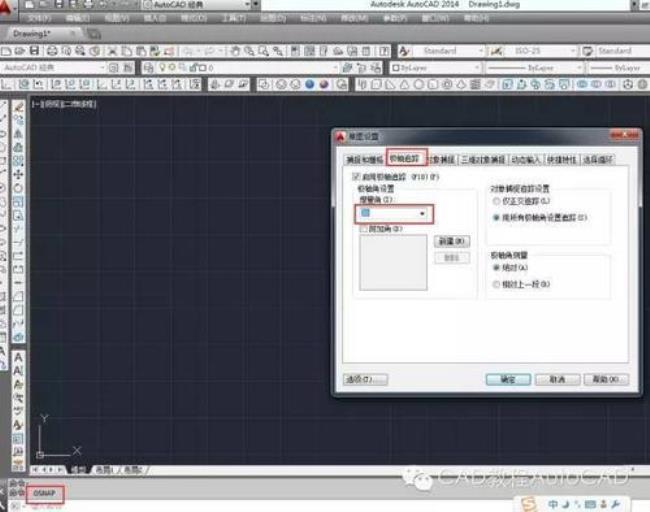650x512 pixels.
Task: Click the Text Style icon before Standard dropdown
Action: (404, 51)
